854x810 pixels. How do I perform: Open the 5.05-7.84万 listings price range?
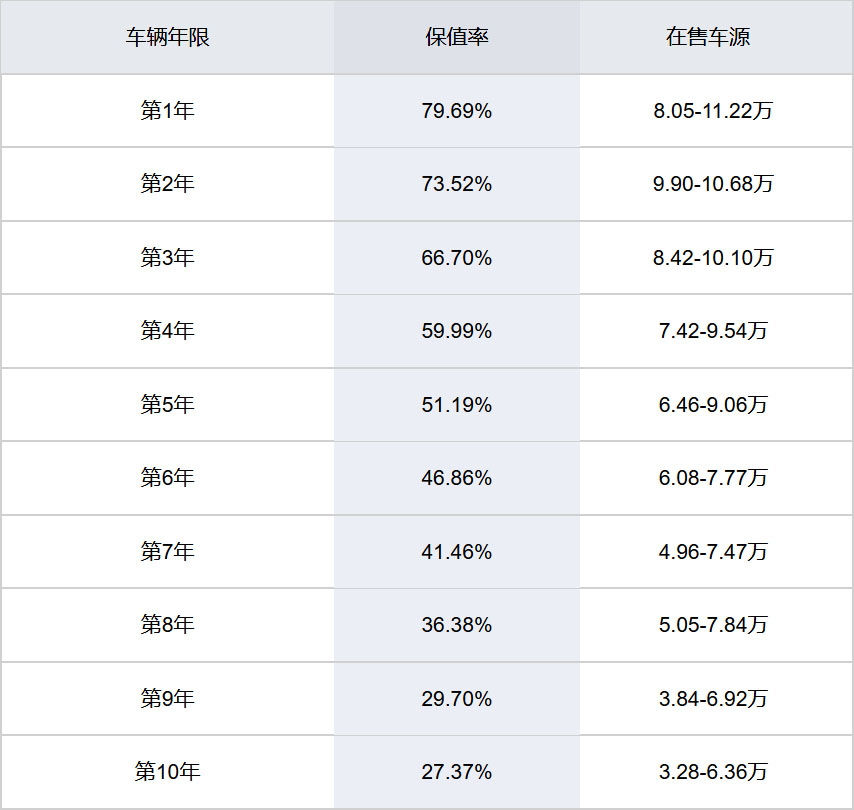coord(713,625)
